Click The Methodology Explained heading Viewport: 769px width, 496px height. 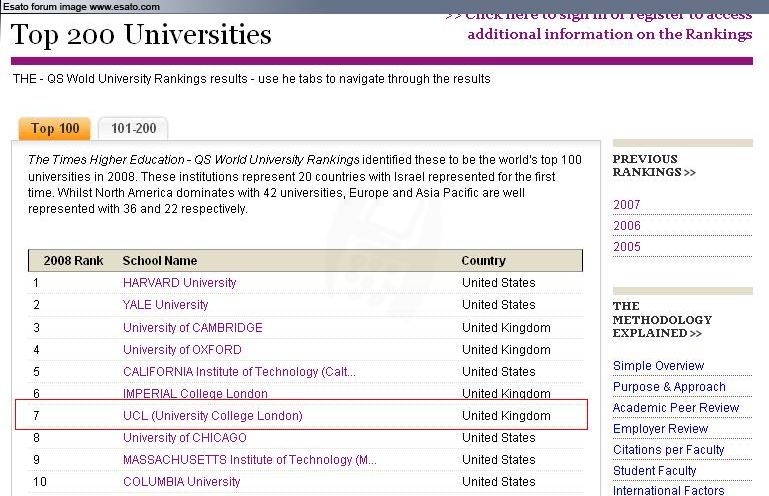pyautogui.click(x=662, y=319)
